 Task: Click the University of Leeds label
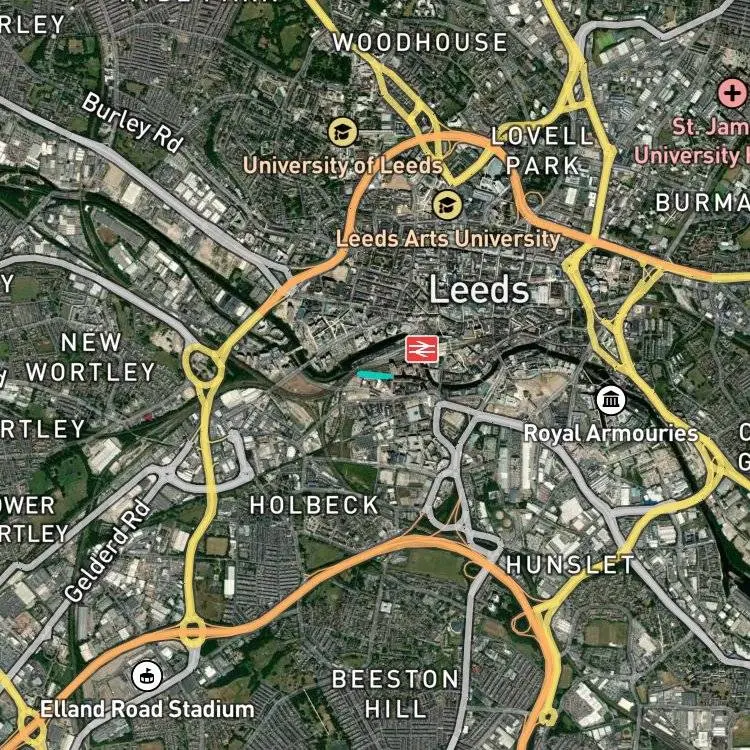point(342,166)
